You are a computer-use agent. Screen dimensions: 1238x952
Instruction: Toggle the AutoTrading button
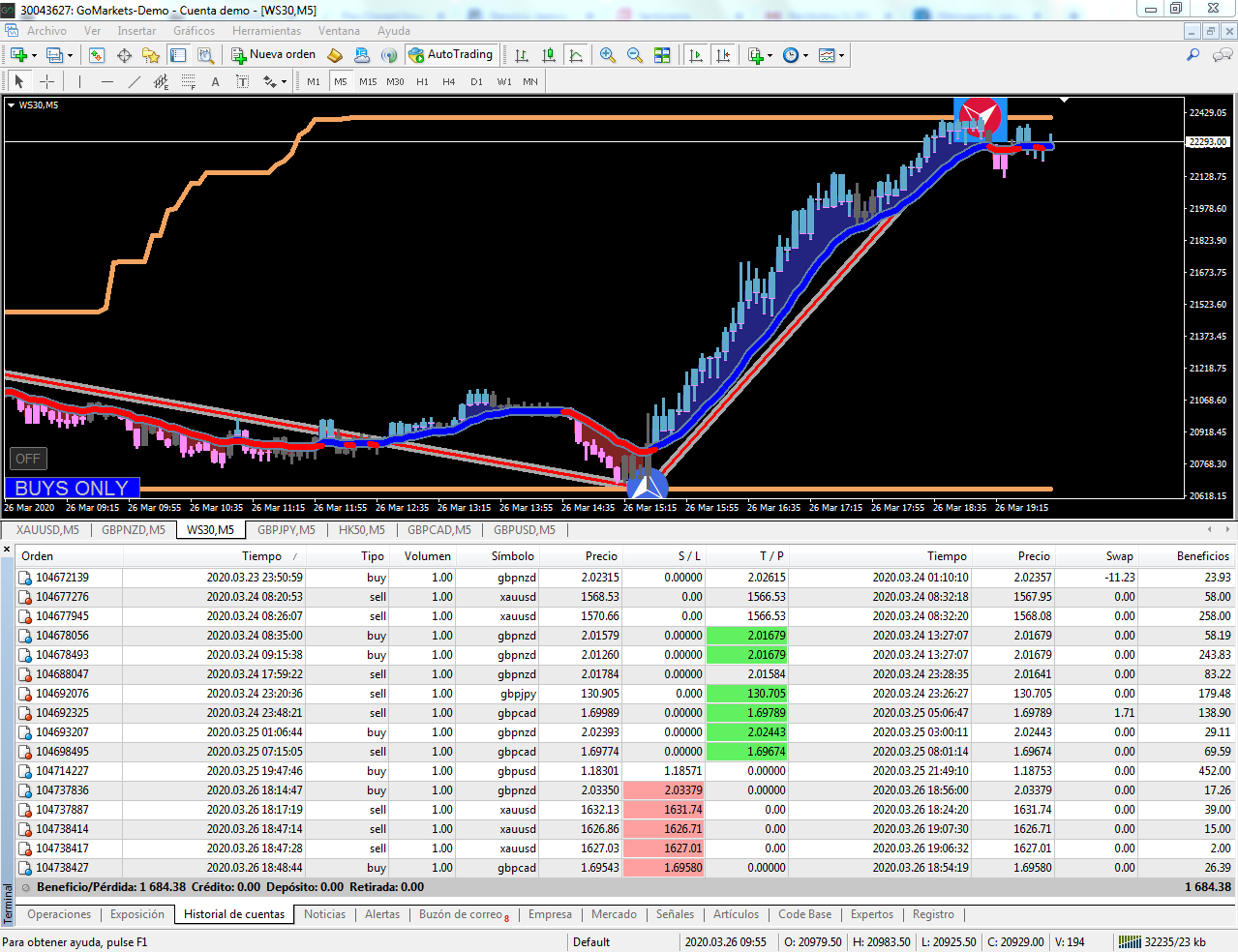click(x=451, y=55)
